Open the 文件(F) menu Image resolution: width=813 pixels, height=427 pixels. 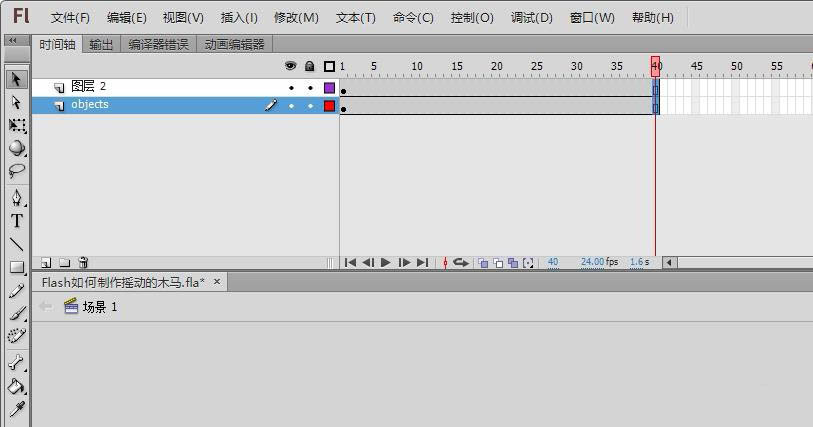point(71,18)
